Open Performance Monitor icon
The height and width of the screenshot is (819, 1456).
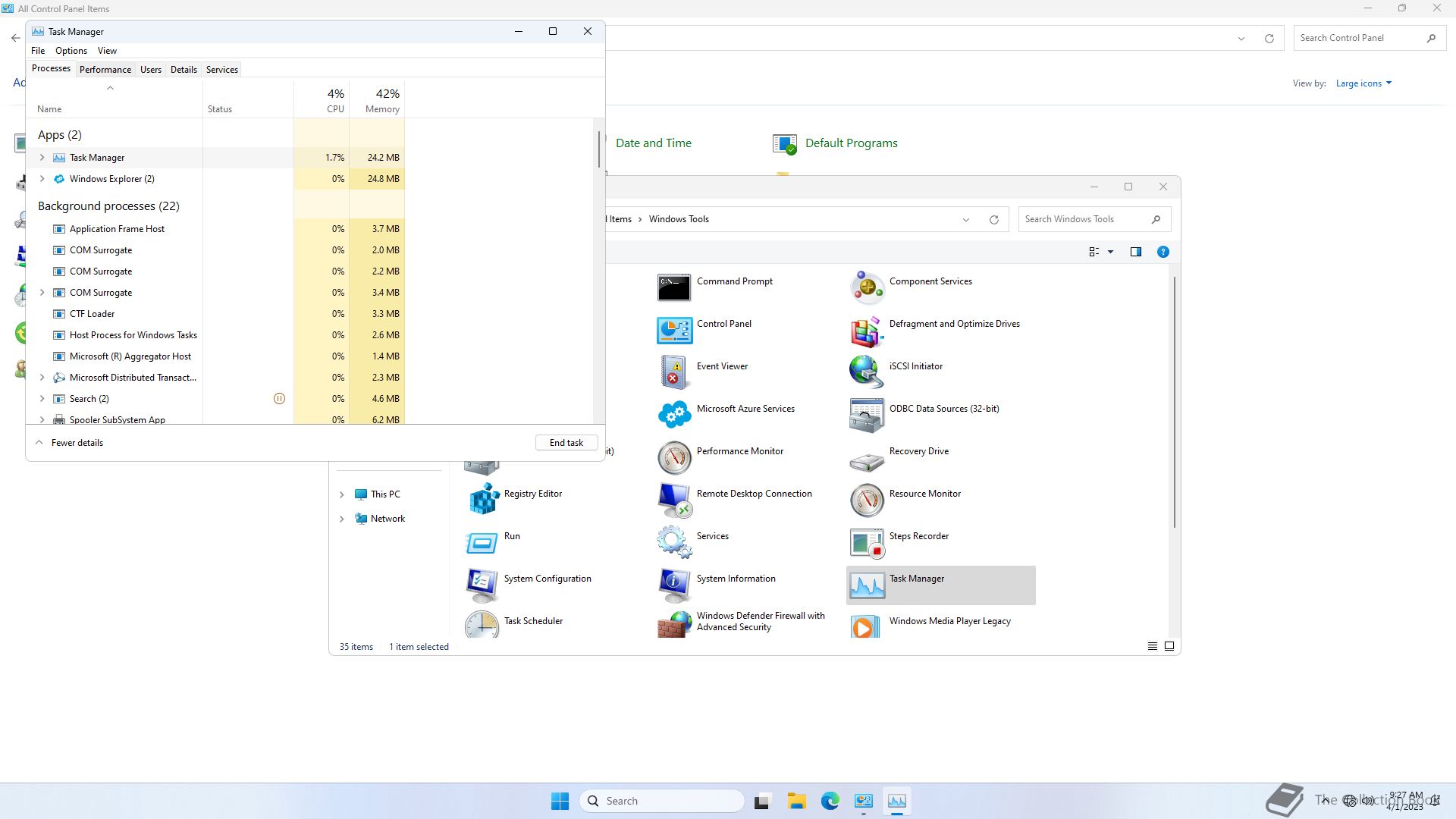(673, 458)
